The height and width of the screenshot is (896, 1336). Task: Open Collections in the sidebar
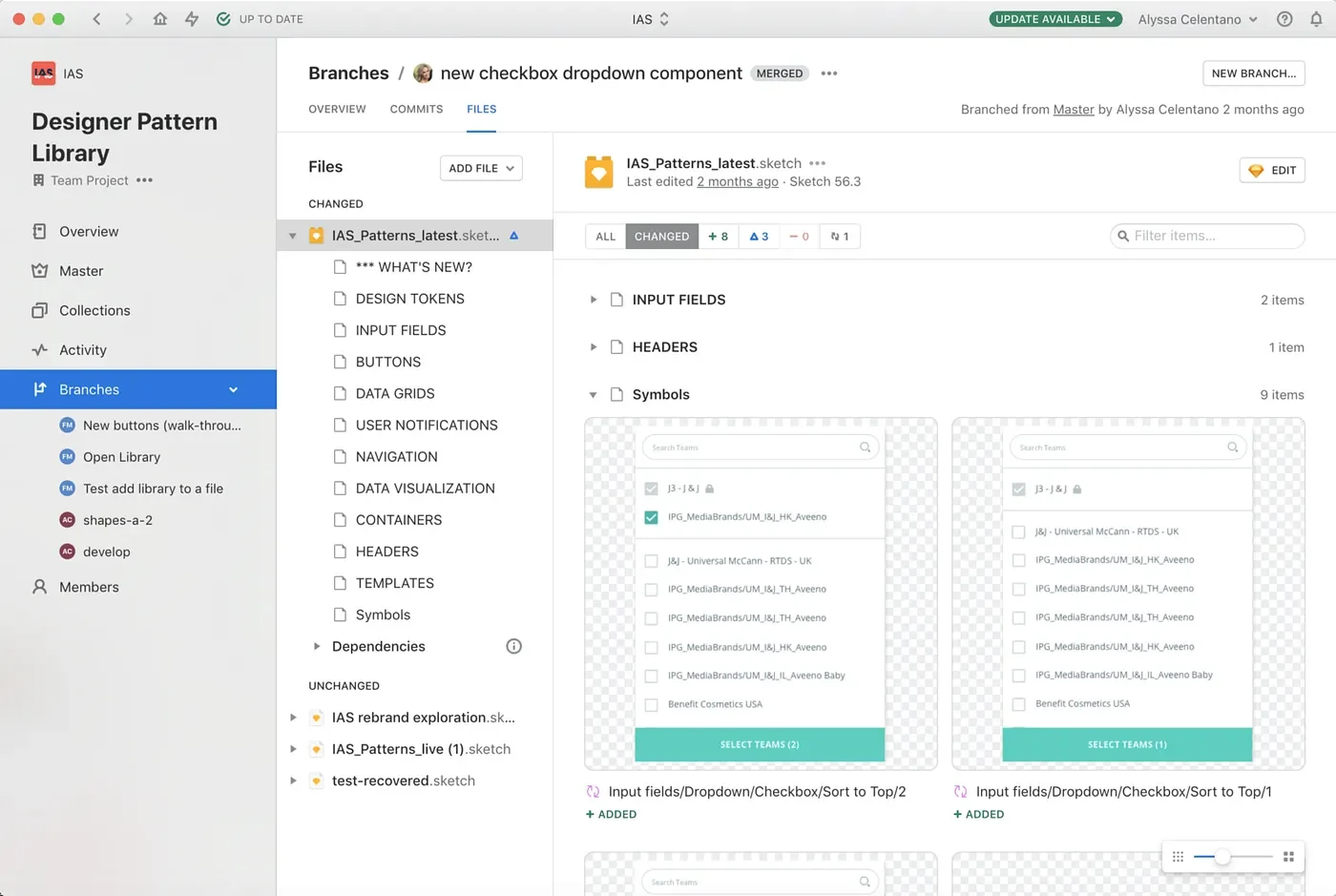pos(94,311)
